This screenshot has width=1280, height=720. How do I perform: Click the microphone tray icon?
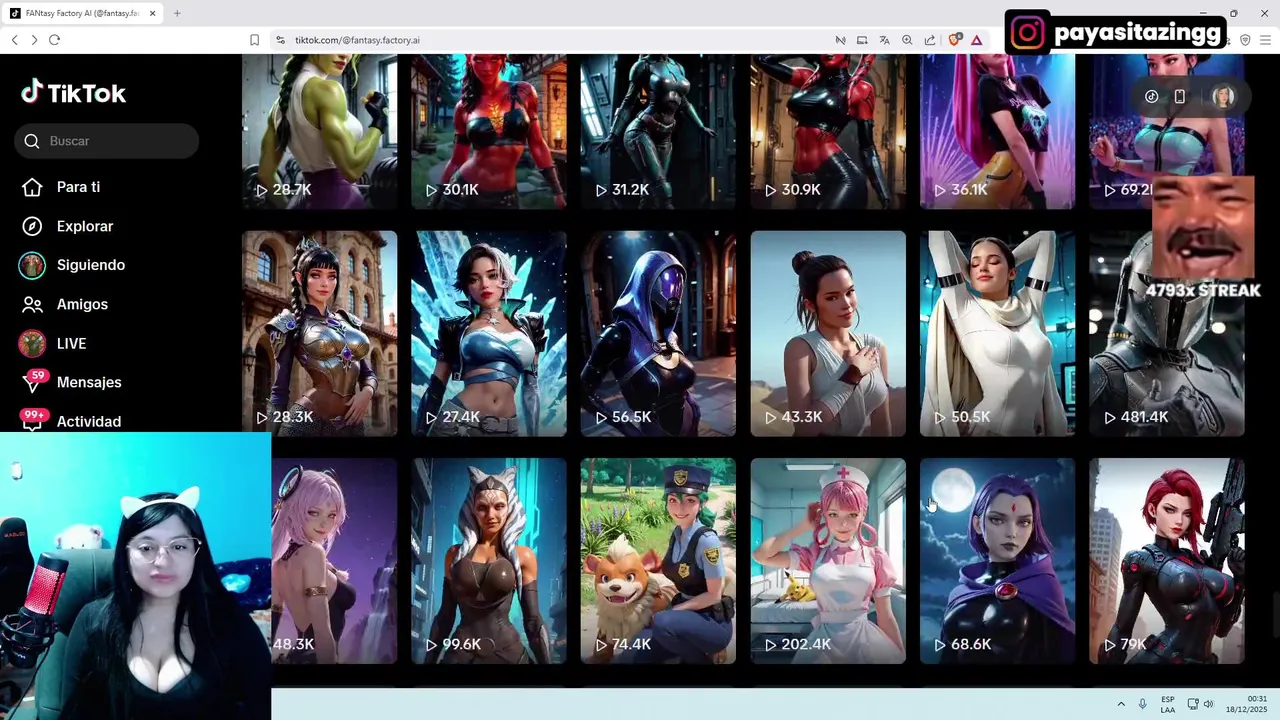[1143, 704]
